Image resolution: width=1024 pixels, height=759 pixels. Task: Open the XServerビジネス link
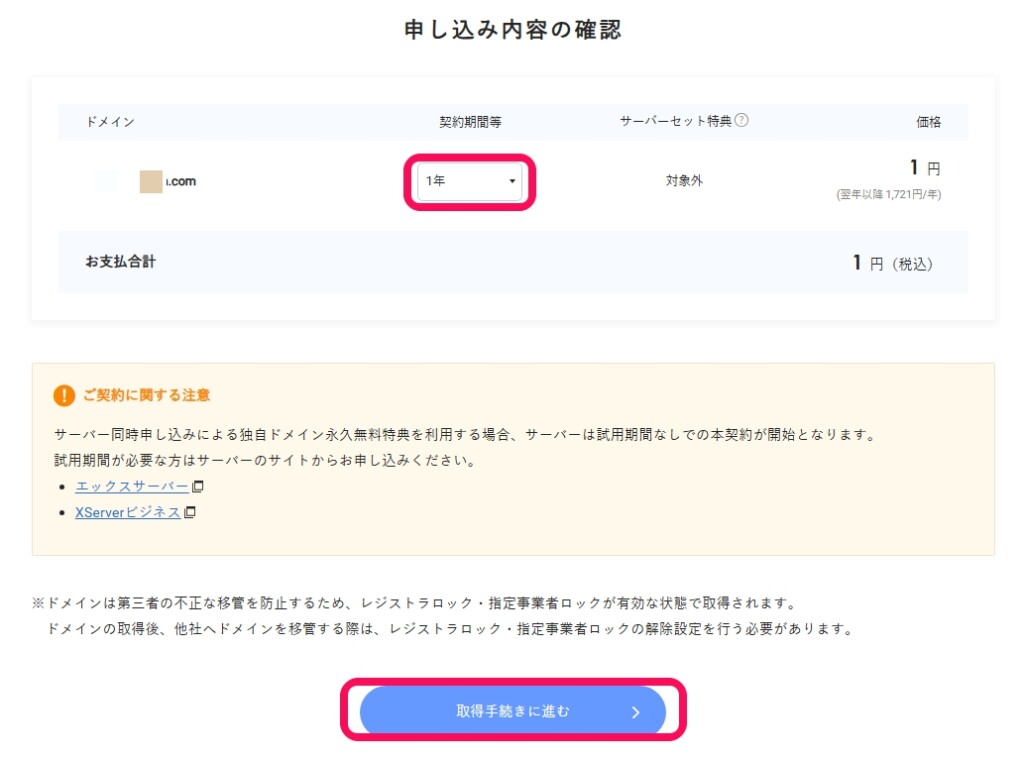[x=127, y=512]
